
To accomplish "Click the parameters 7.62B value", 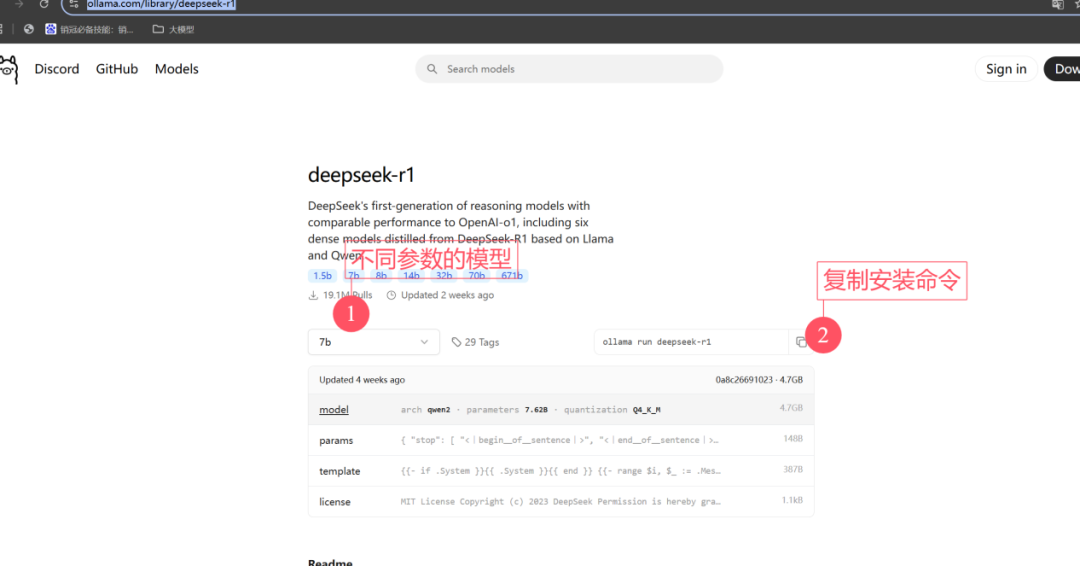I will [x=536, y=410].
